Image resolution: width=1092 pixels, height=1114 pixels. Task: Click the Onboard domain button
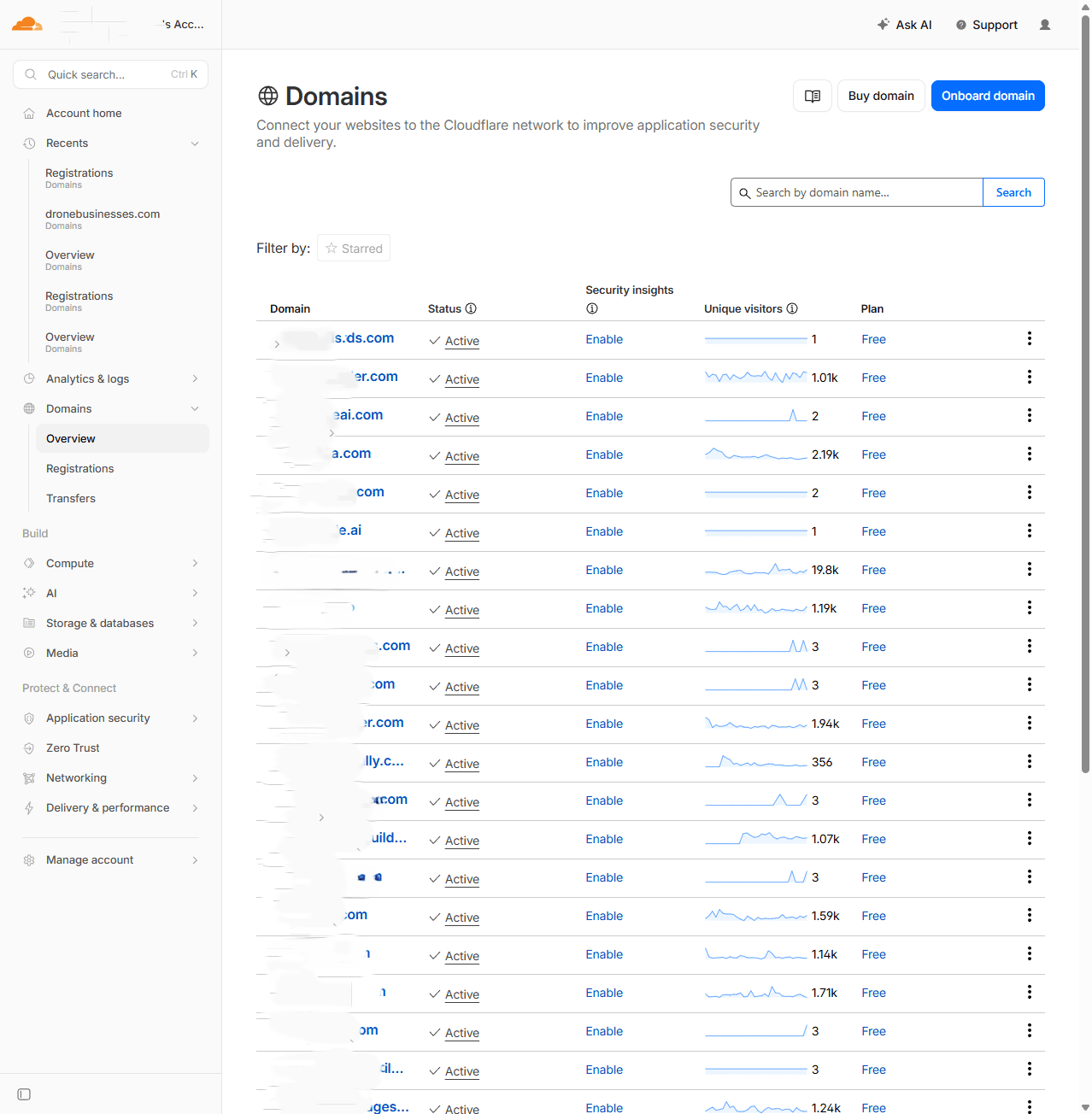pyautogui.click(x=988, y=96)
